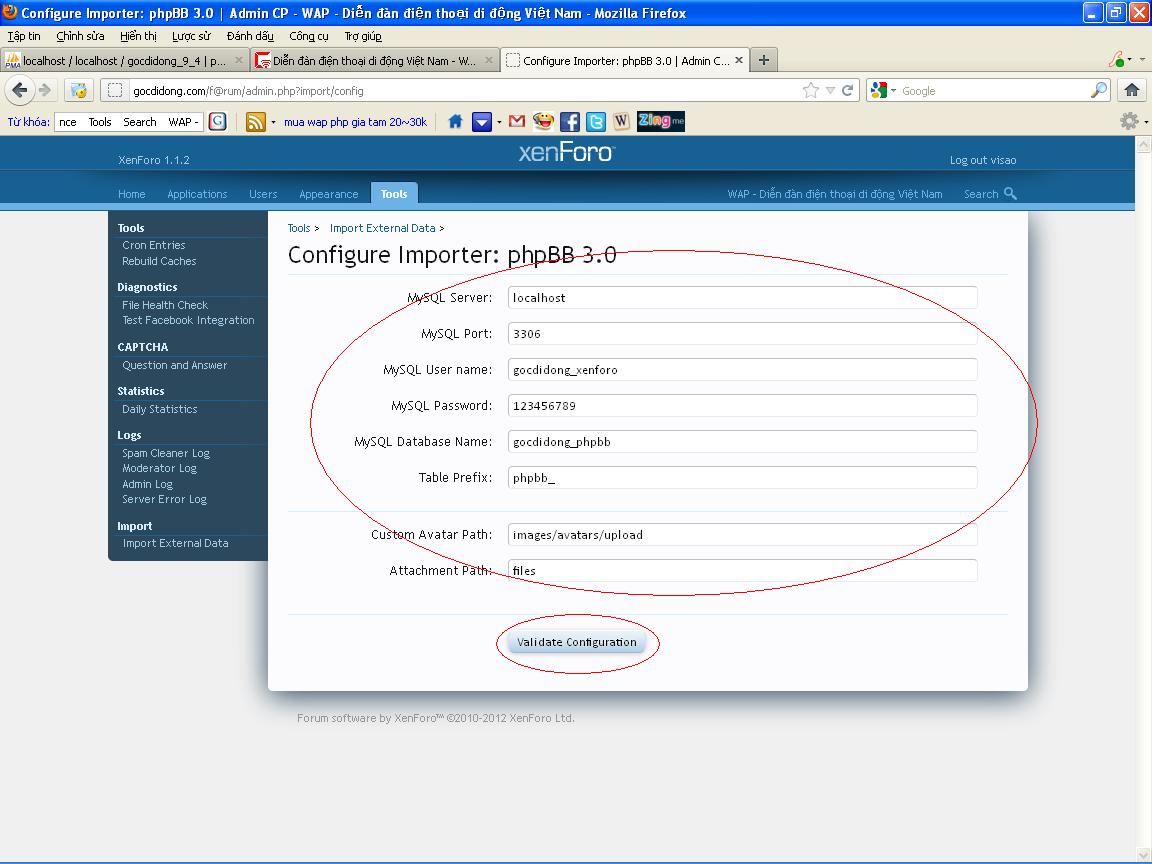Click the orange RSS feed icon
This screenshot has width=1152, height=864.
coord(256,121)
